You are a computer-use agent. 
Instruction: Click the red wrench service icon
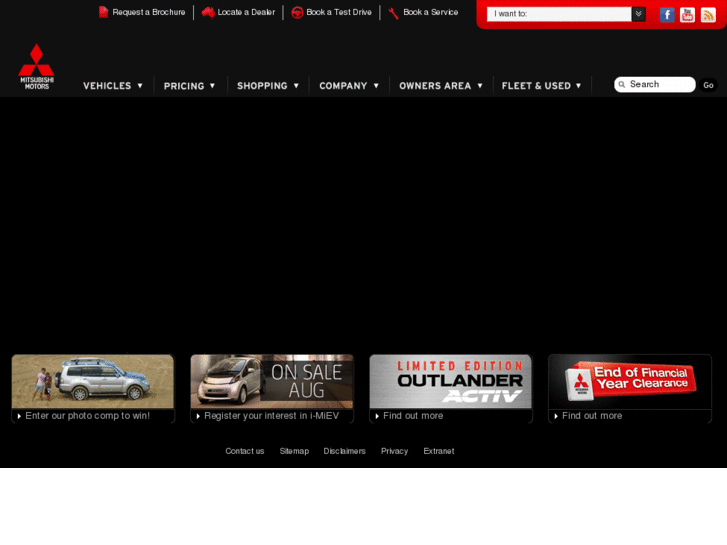point(394,13)
